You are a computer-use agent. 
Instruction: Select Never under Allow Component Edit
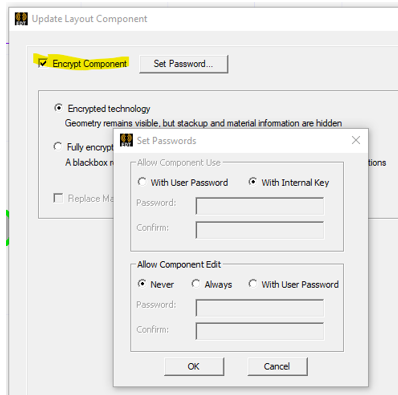tap(142, 284)
